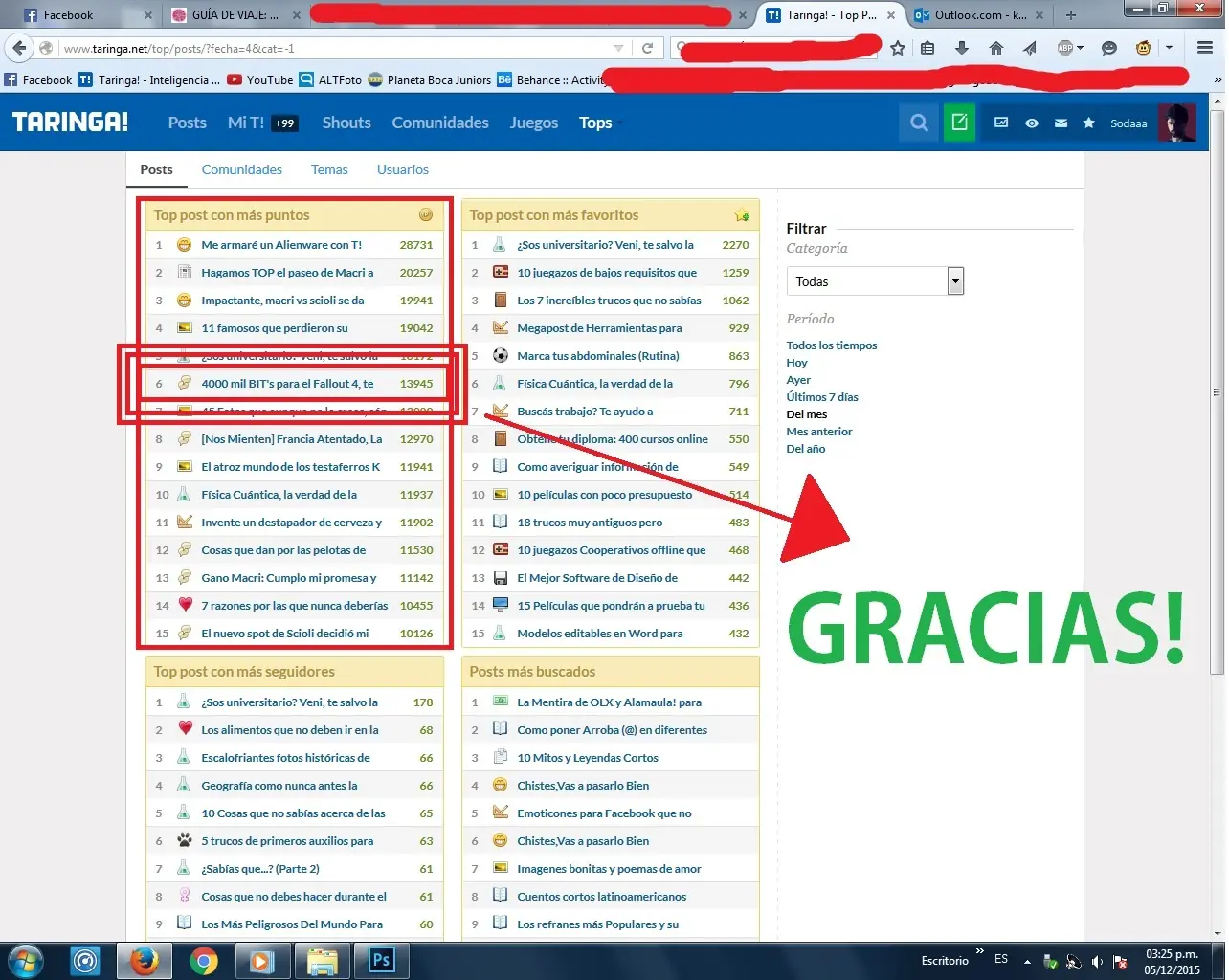Open the messages envelope icon
Screen dimensions: 1229x980
[x=1061, y=123]
